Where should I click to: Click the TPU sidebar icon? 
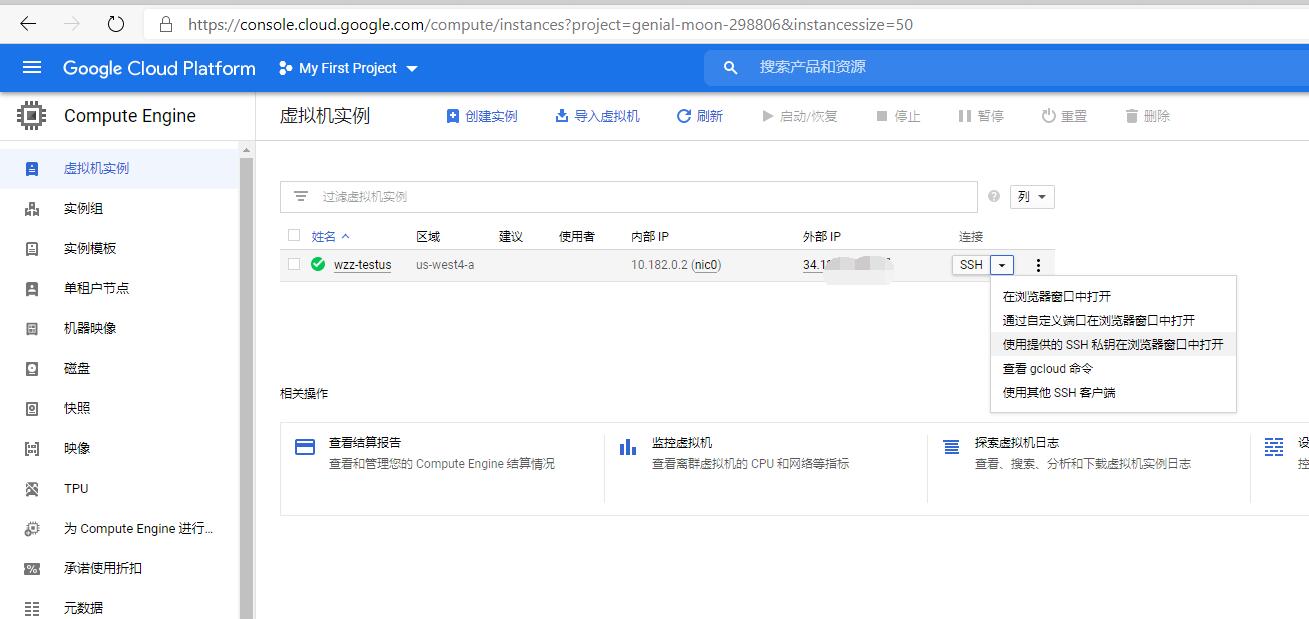coord(32,488)
